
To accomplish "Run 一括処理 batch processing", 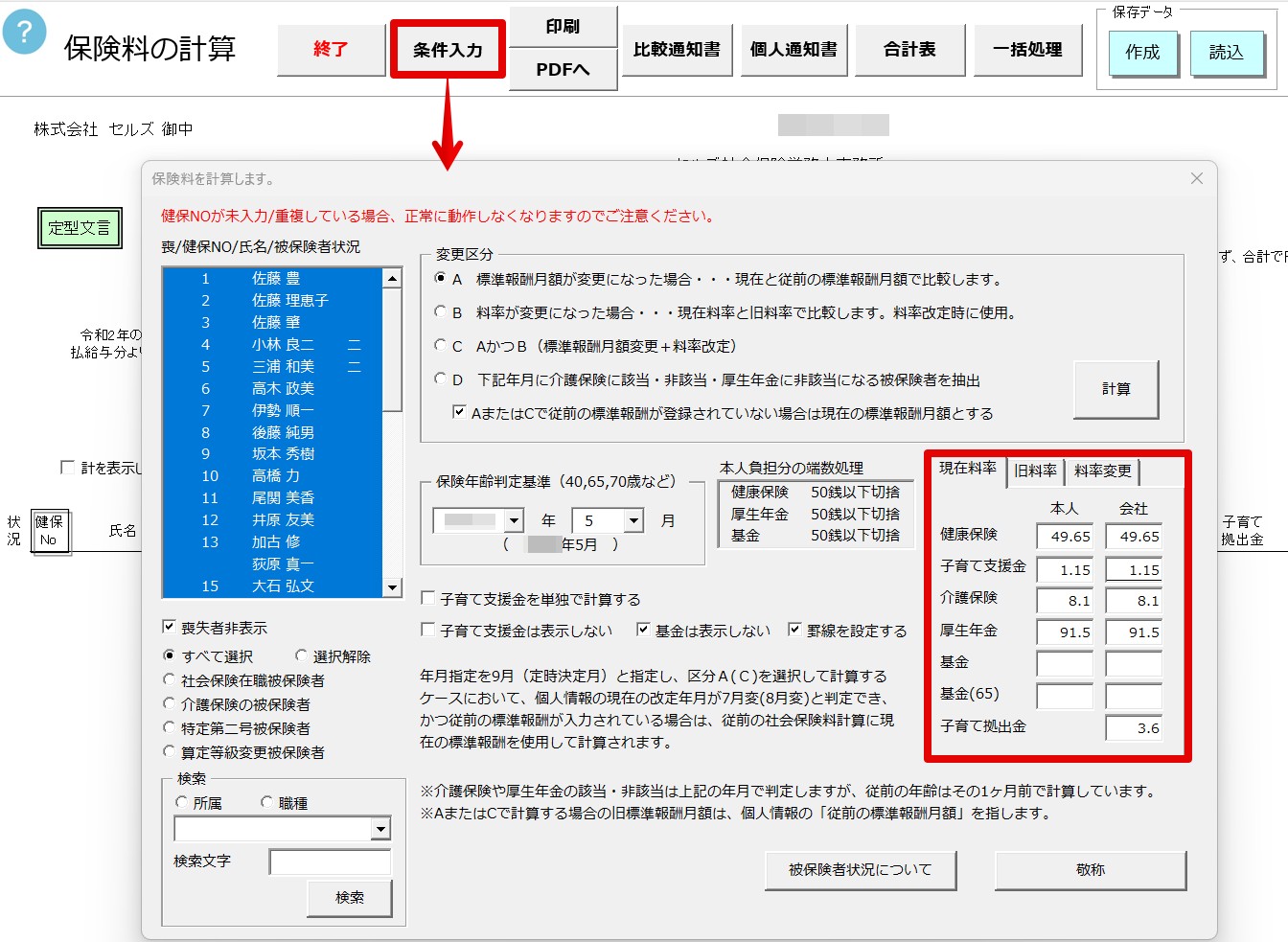I will coord(1027,49).
